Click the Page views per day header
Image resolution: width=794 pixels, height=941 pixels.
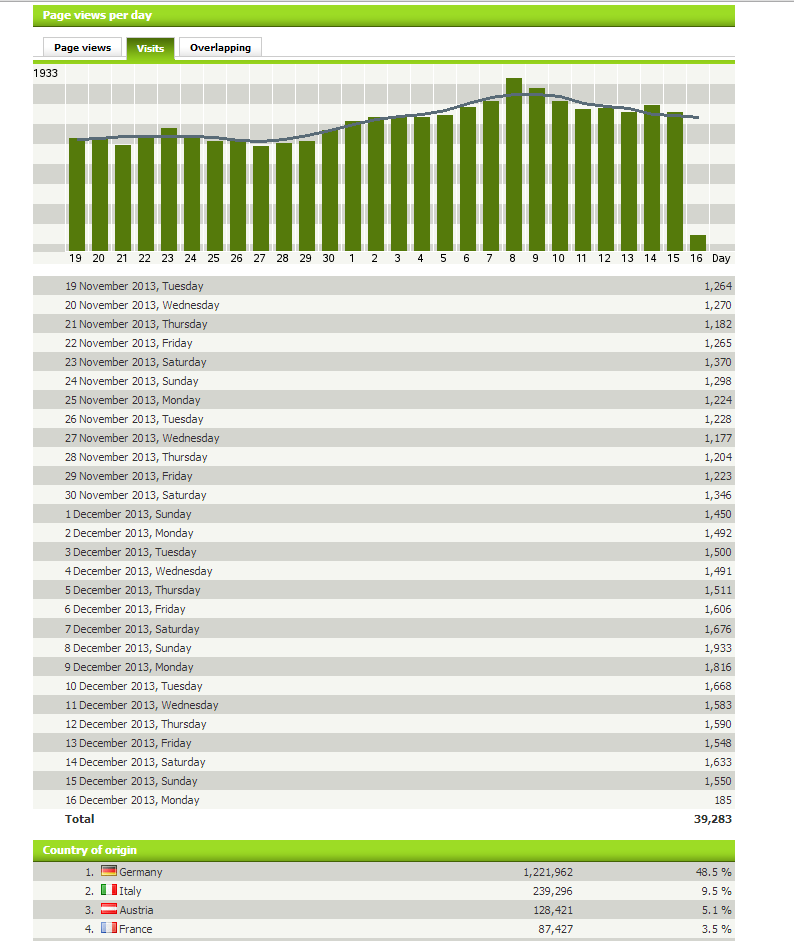(383, 16)
